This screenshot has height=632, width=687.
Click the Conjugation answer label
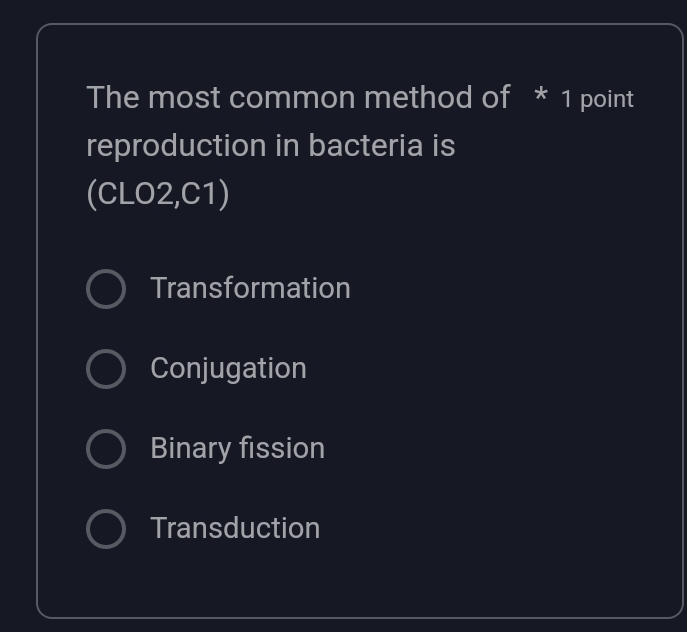228,369
